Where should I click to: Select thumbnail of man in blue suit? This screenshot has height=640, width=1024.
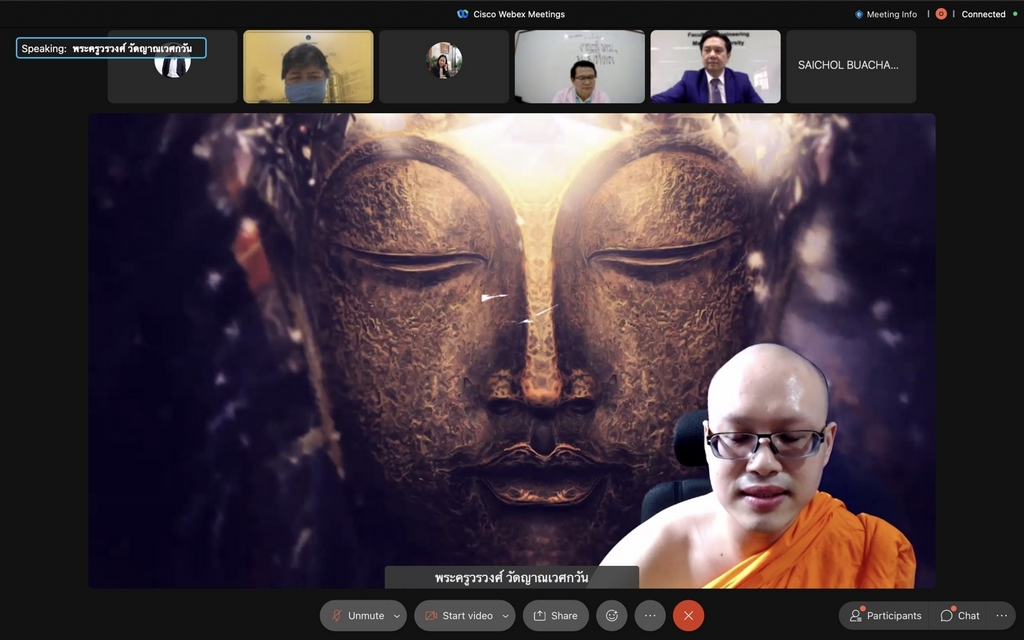[x=715, y=66]
